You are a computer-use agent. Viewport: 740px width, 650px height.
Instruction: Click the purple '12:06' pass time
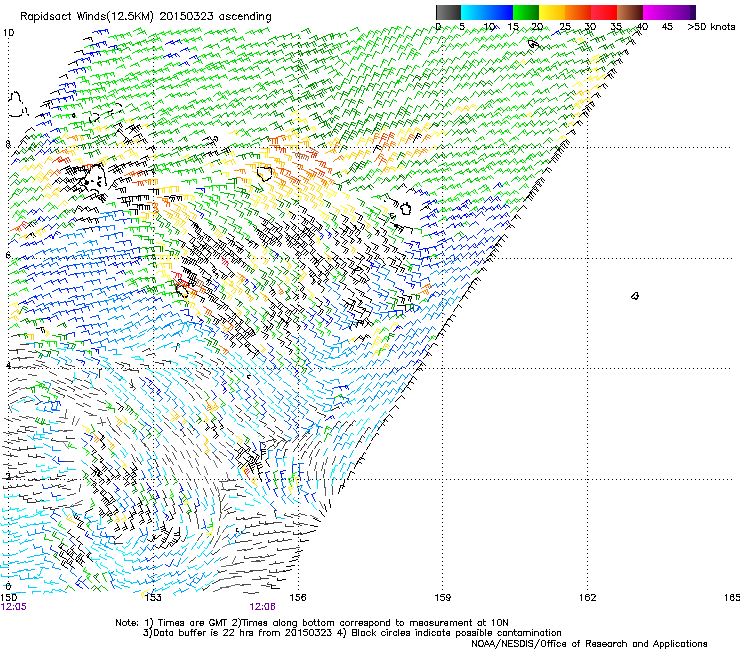[262, 607]
